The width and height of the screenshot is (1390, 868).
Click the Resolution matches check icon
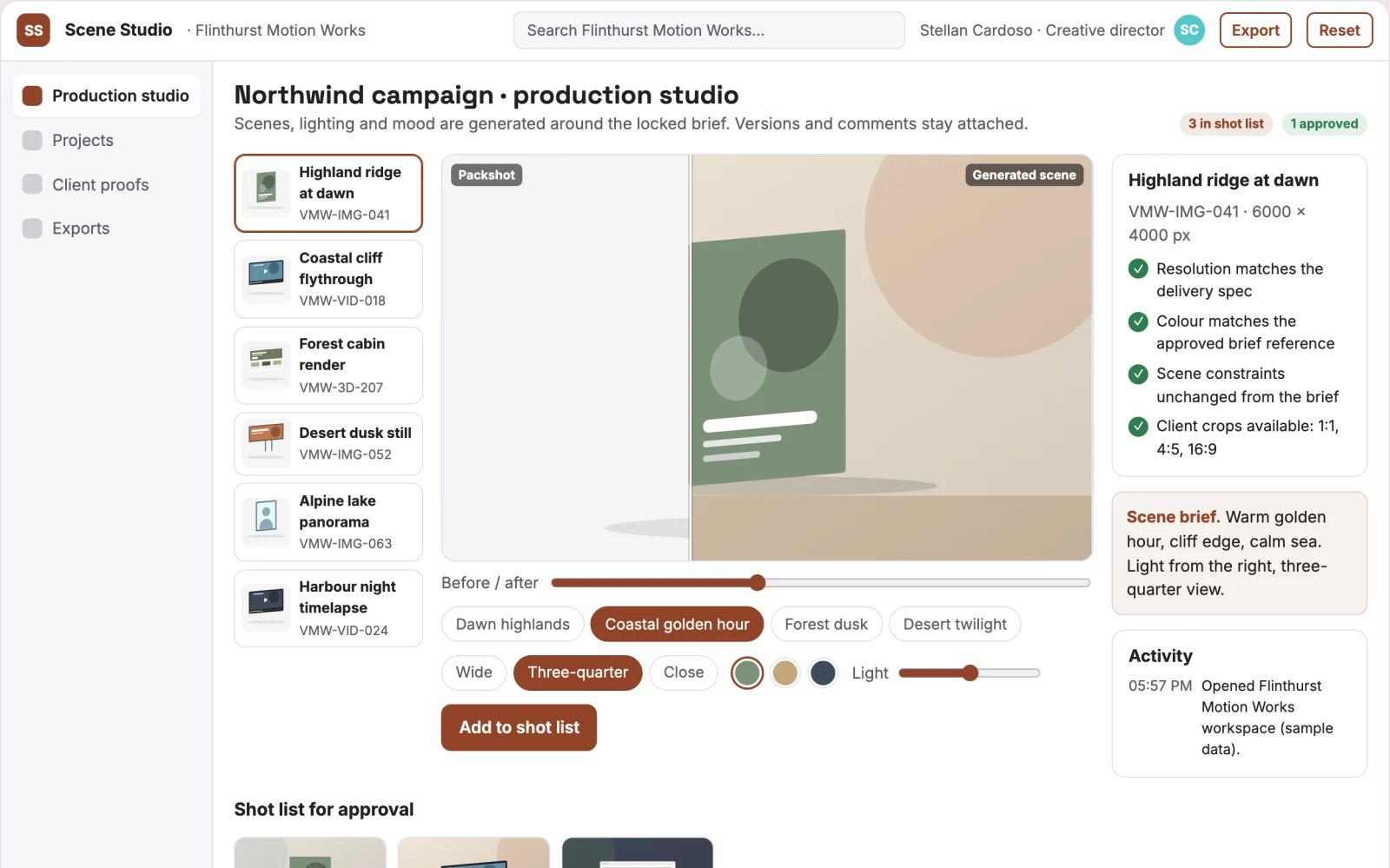pos(1138,269)
